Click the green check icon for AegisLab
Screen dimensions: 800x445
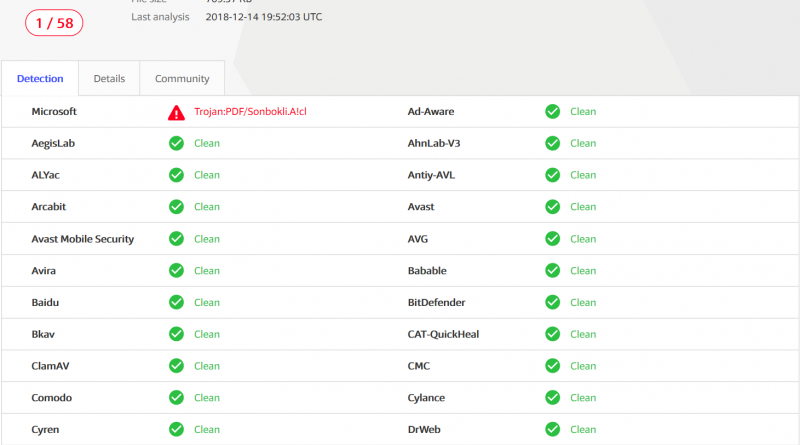[177, 143]
